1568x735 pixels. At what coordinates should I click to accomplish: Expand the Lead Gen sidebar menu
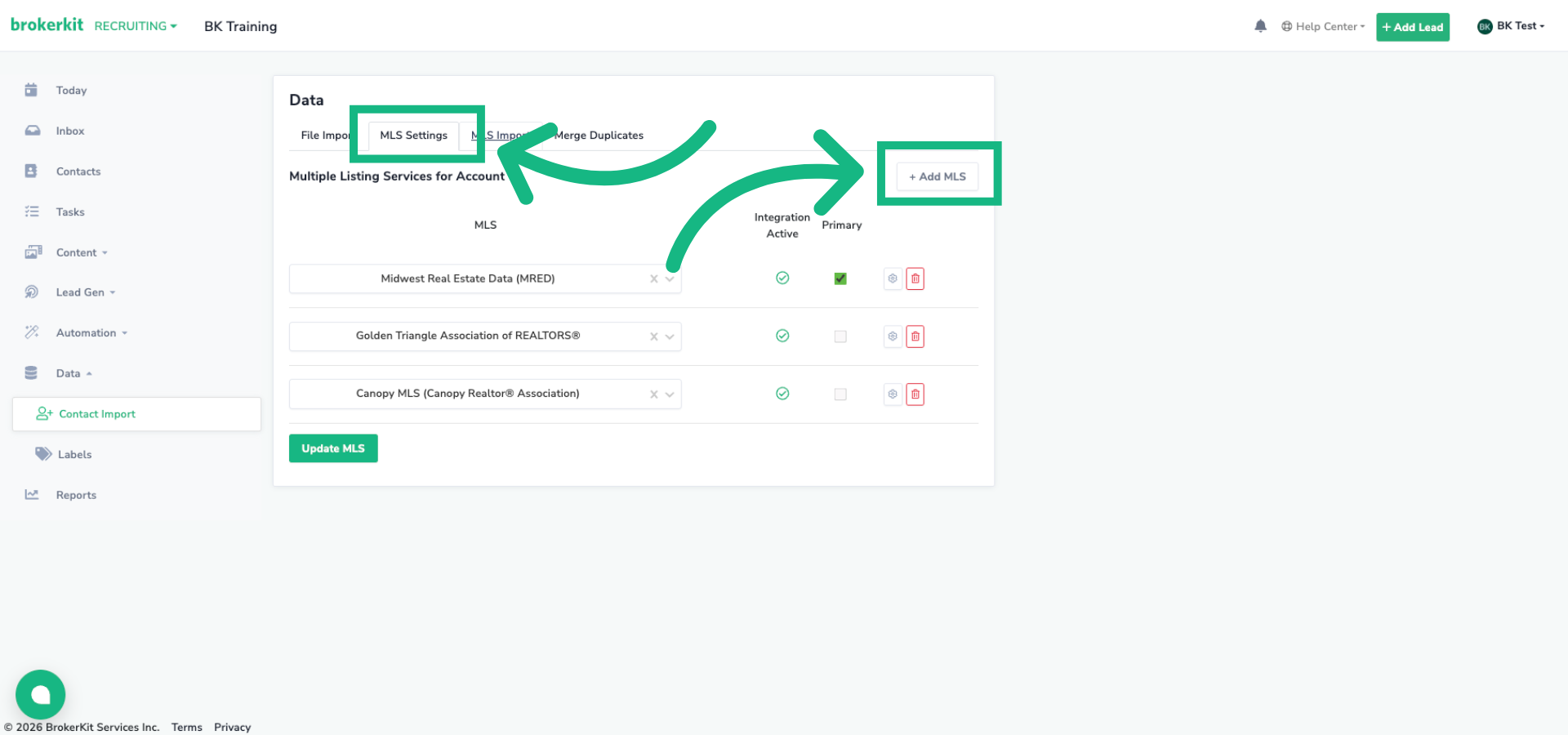[x=86, y=292]
